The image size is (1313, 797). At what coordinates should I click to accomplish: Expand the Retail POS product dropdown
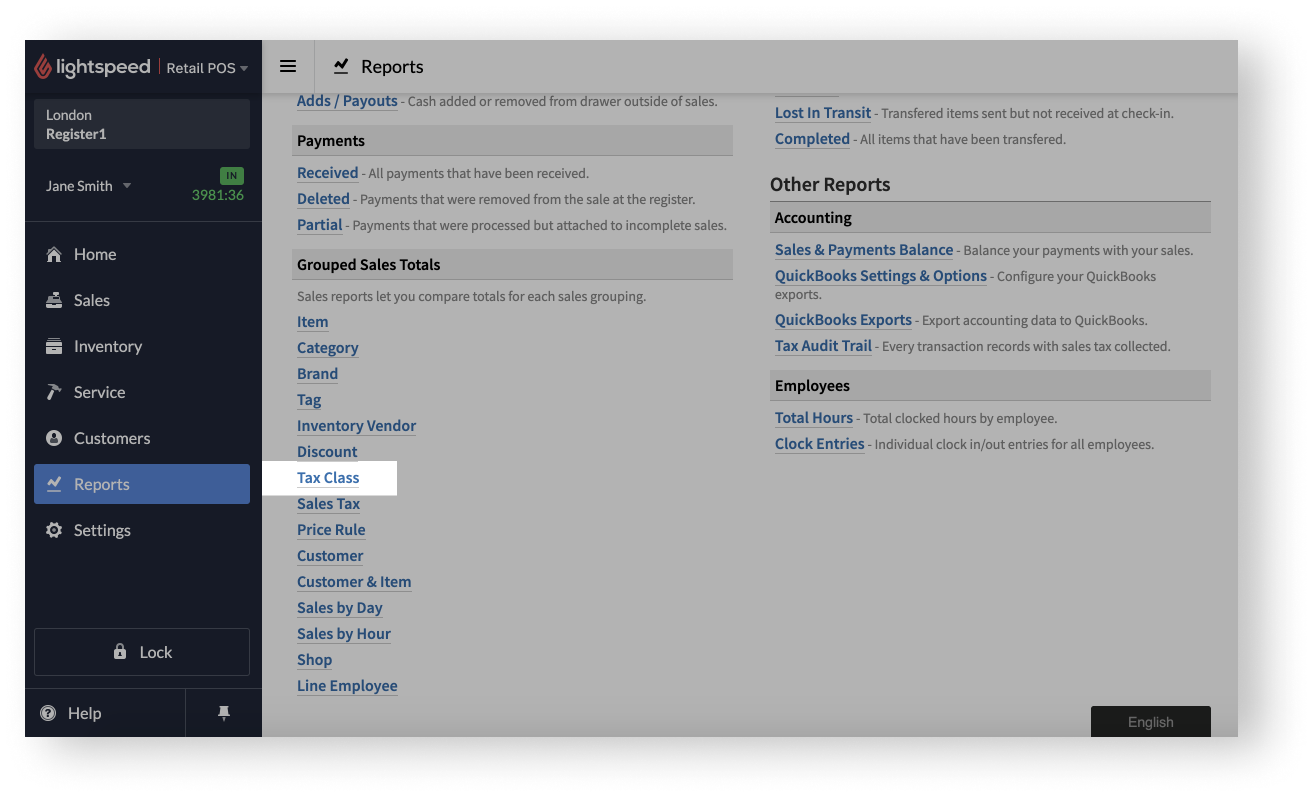[x=207, y=68]
